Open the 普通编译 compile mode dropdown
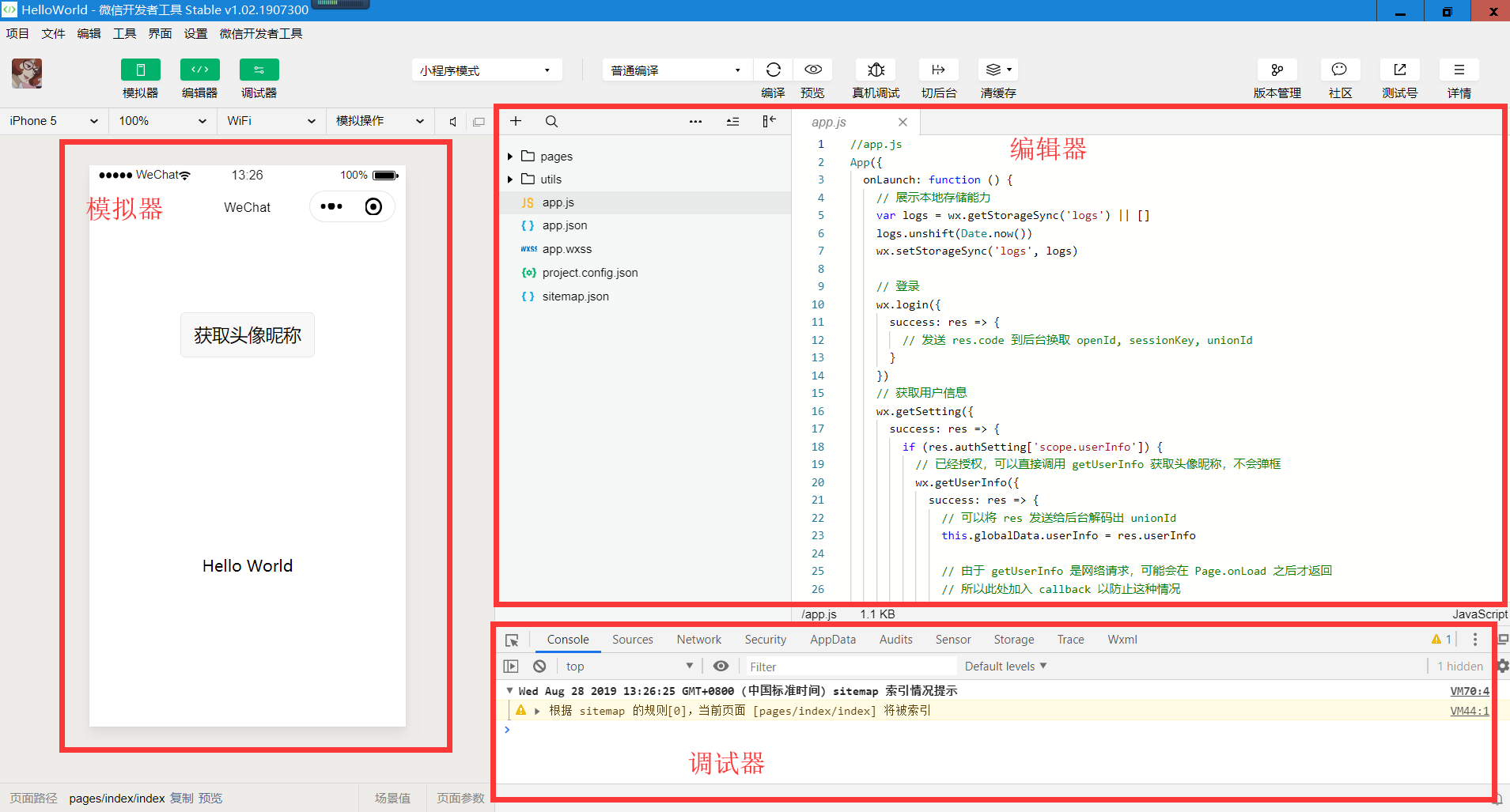Image resolution: width=1510 pixels, height=812 pixels. pos(677,70)
